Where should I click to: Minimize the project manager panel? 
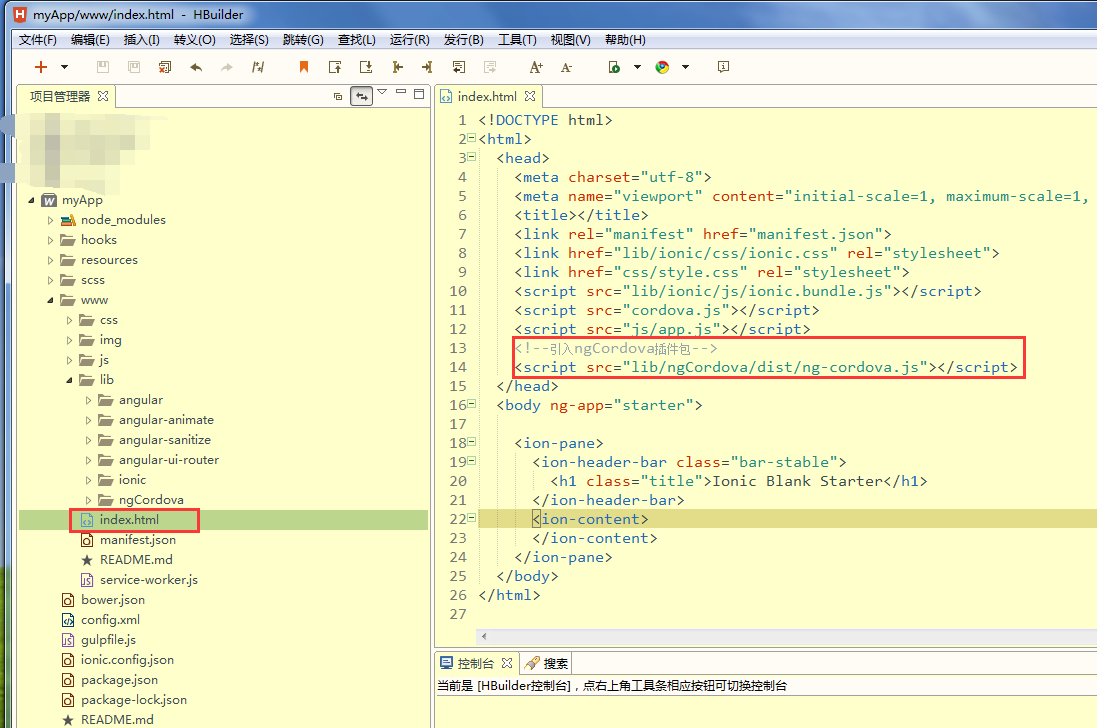click(401, 92)
